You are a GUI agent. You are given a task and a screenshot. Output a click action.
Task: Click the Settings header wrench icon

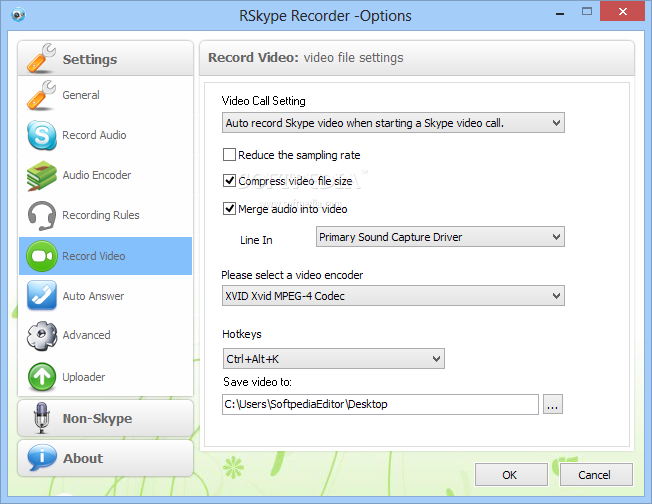coord(41,58)
